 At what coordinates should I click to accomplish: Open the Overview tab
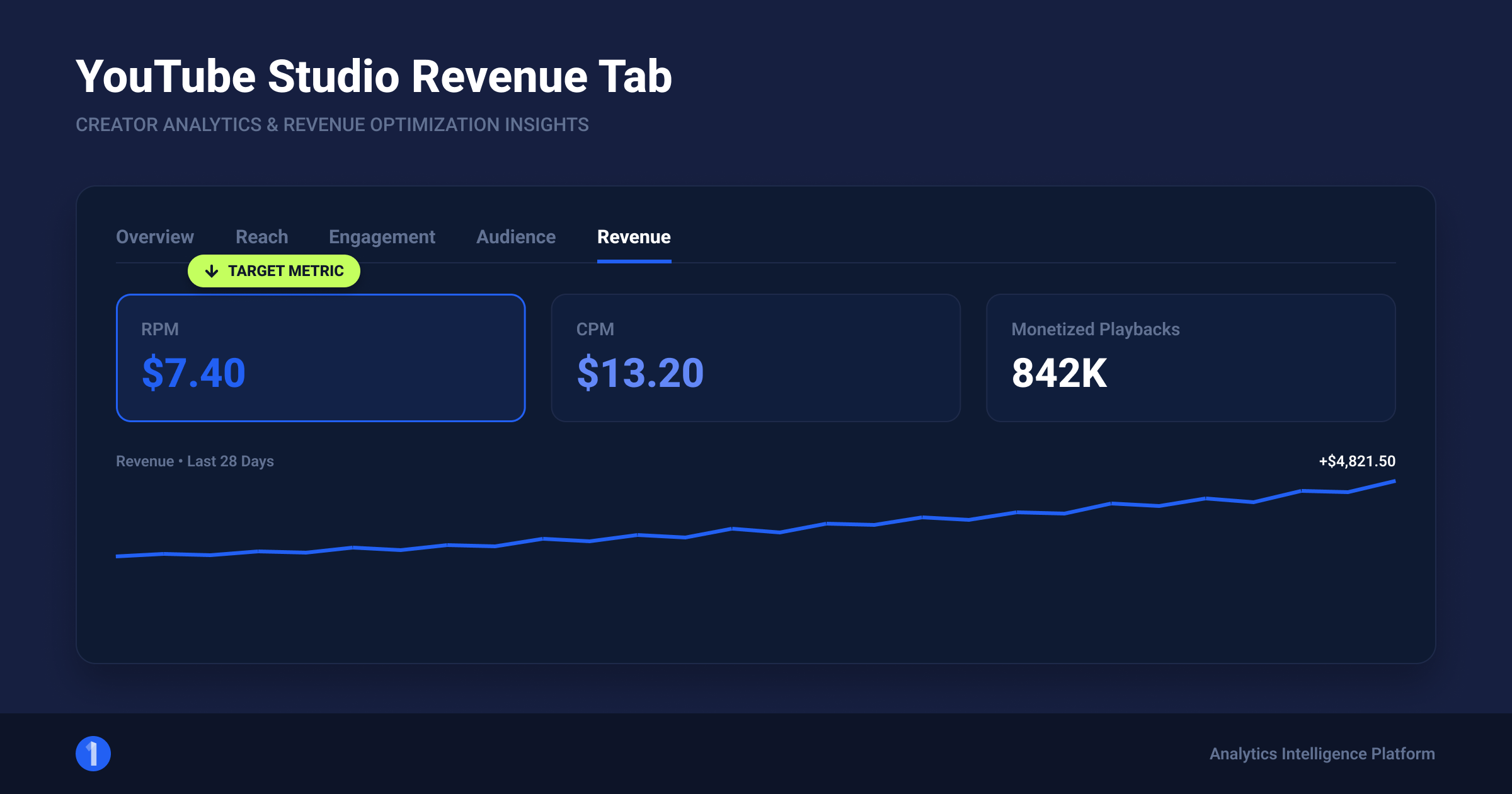[x=155, y=237]
